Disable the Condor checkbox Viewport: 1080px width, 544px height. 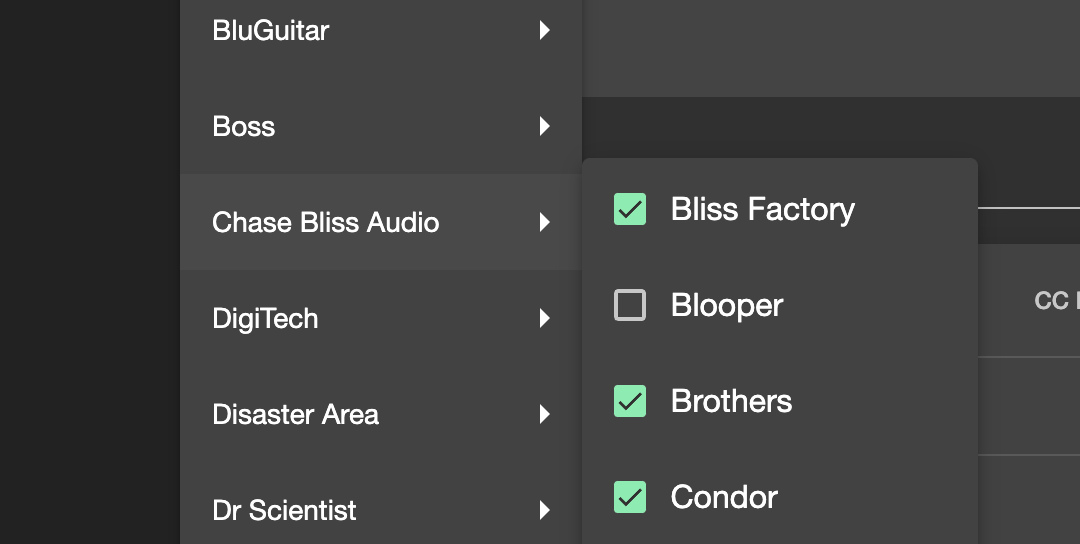(630, 498)
